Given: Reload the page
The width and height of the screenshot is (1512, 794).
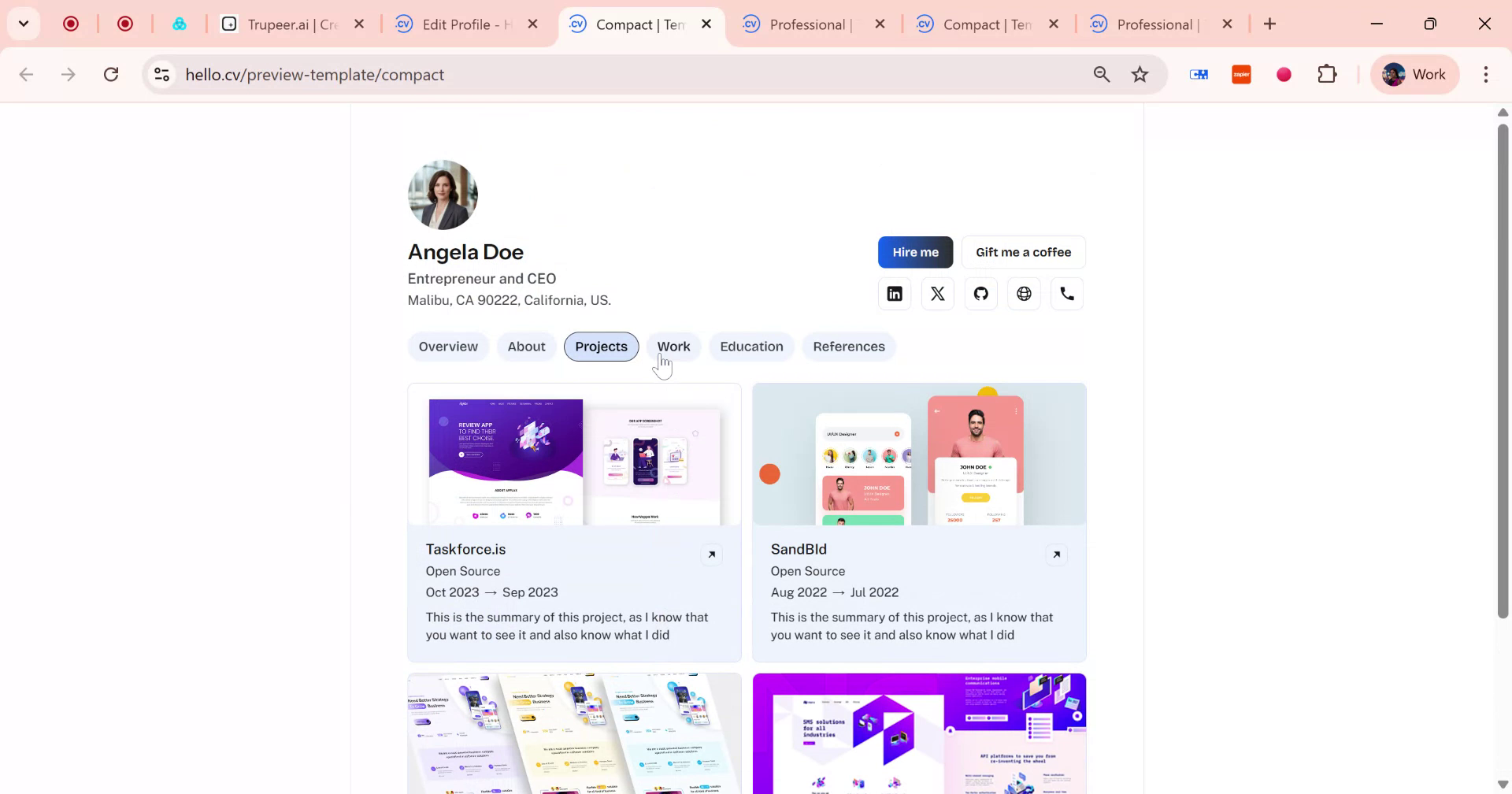Looking at the screenshot, I should tap(111, 74).
